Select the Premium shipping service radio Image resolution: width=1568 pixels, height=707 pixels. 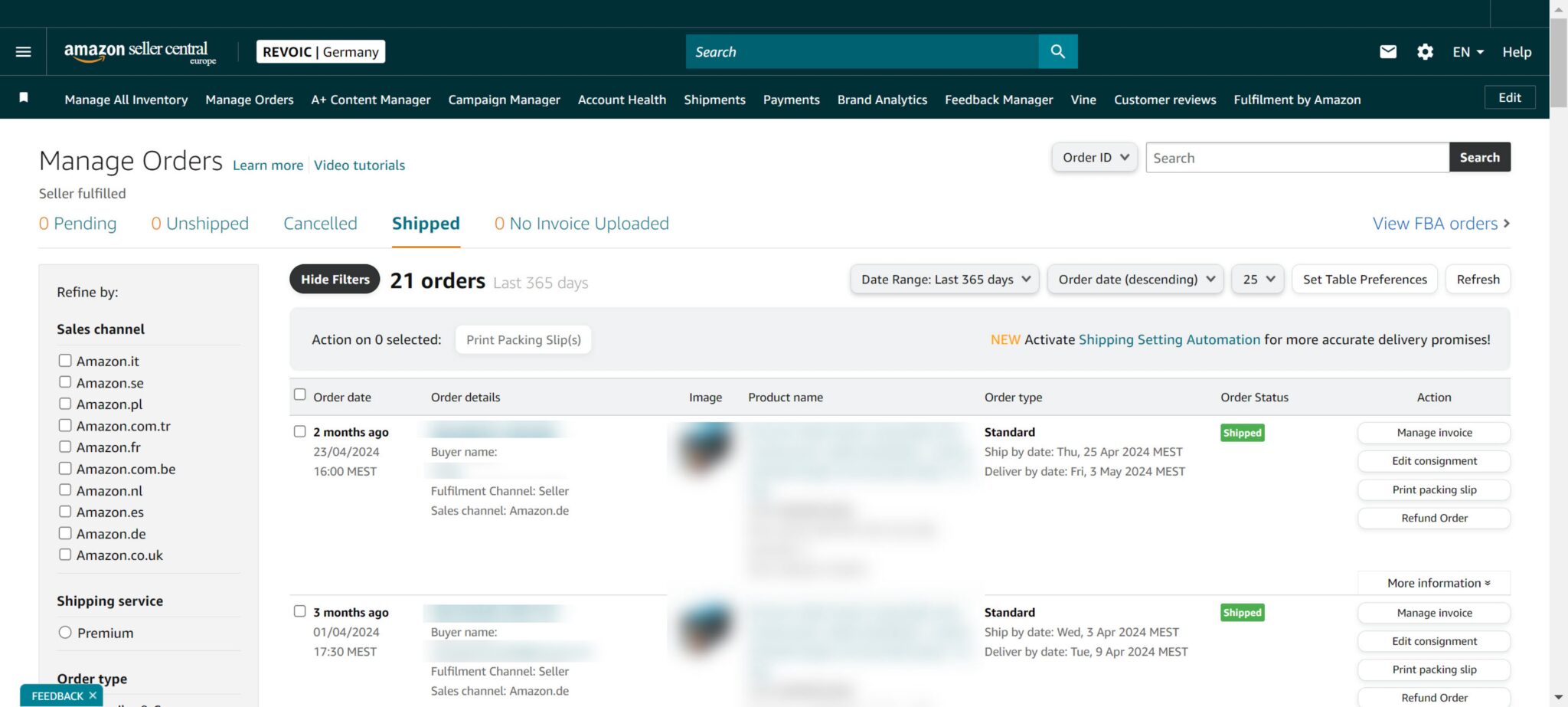65,632
